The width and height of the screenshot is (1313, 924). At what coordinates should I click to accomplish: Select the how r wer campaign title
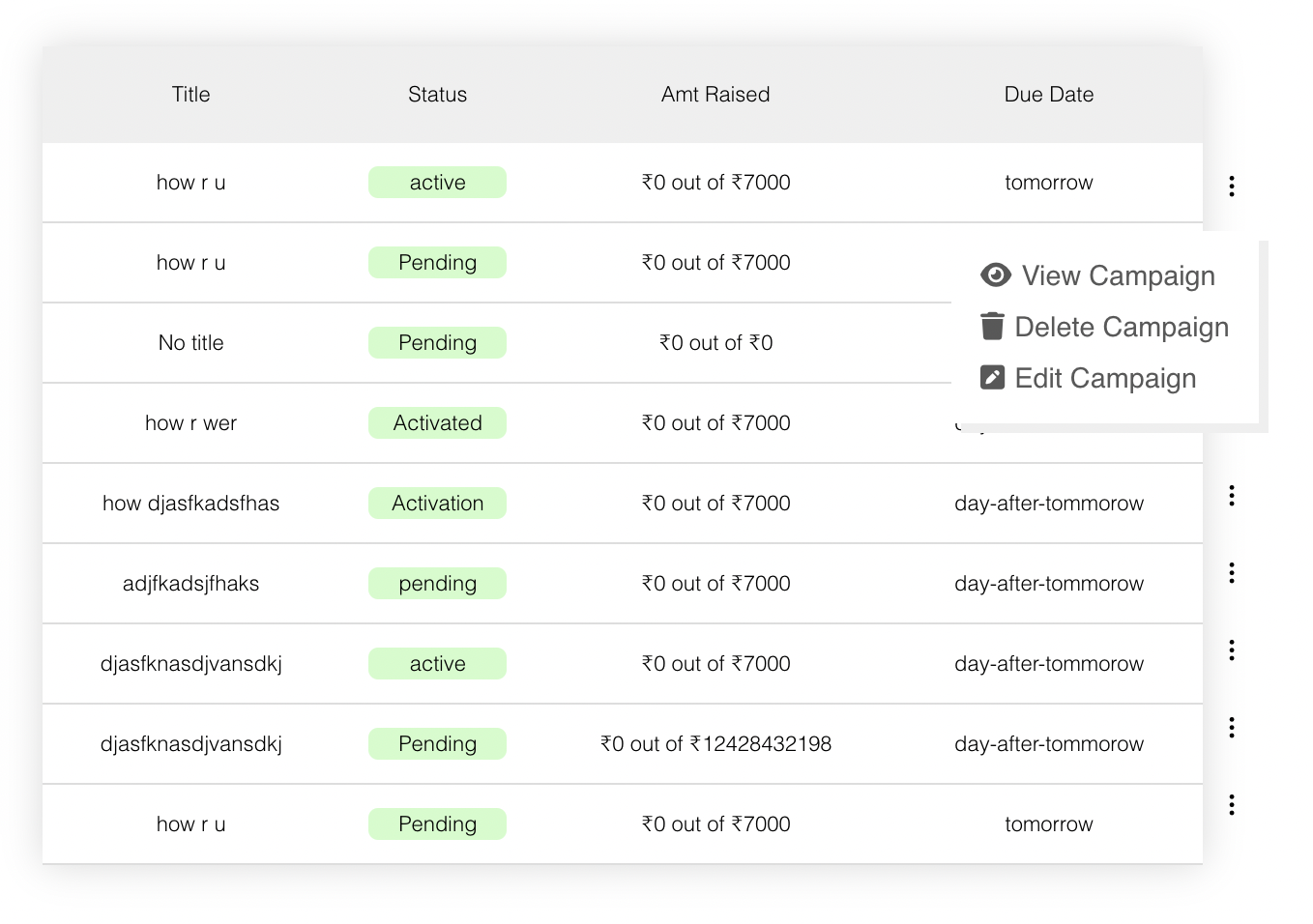click(190, 423)
